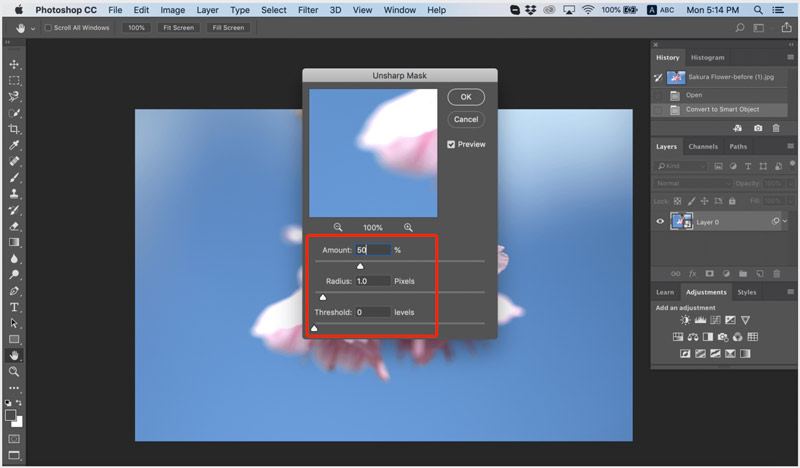Select the Lasso tool in toolbar
The image size is (800, 468).
click(x=14, y=96)
